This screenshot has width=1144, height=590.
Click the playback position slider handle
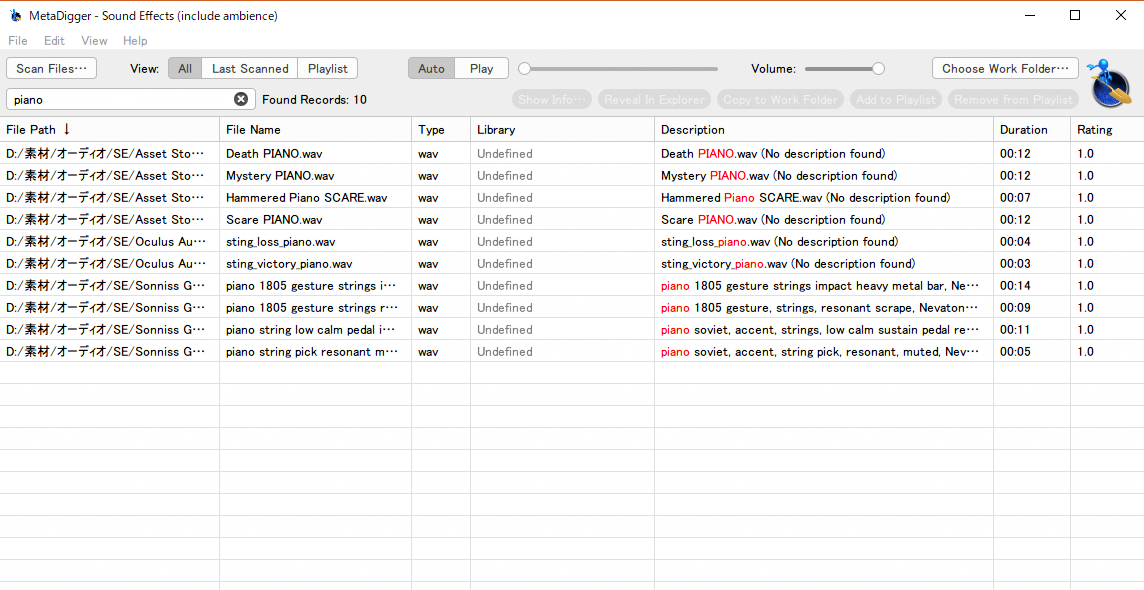[524, 69]
